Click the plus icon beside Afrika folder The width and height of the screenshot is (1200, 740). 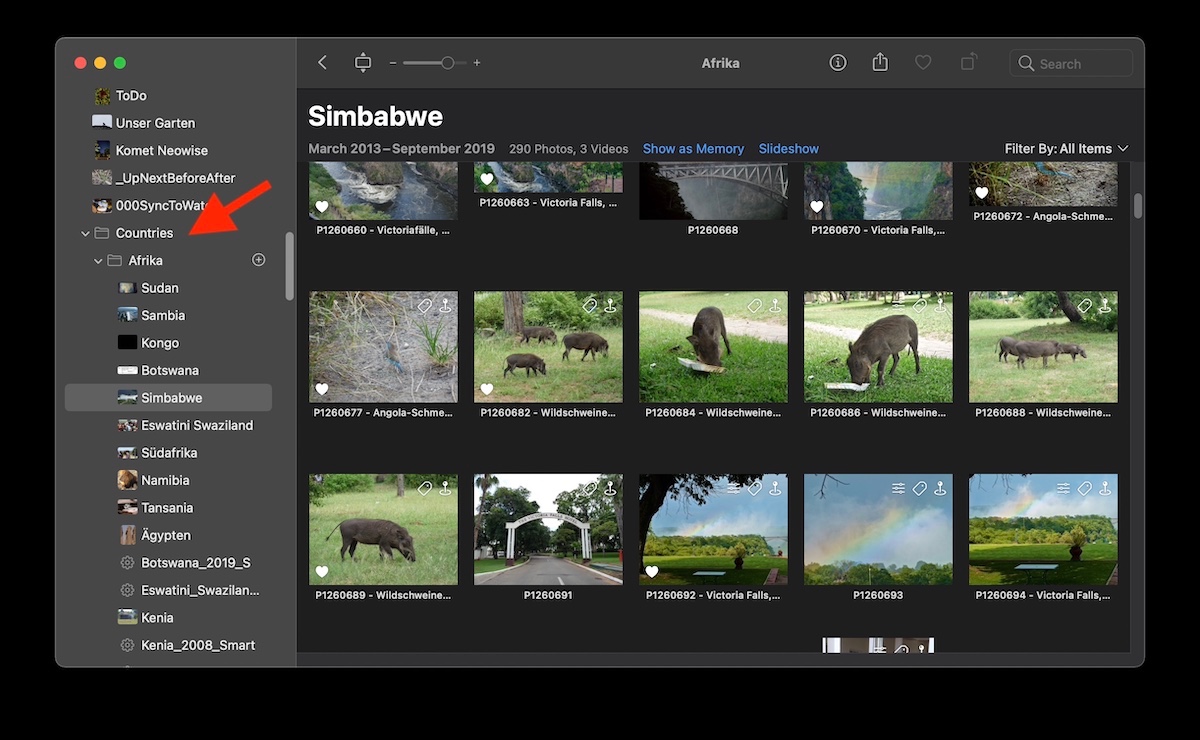pyautogui.click(x=258, y=260)
